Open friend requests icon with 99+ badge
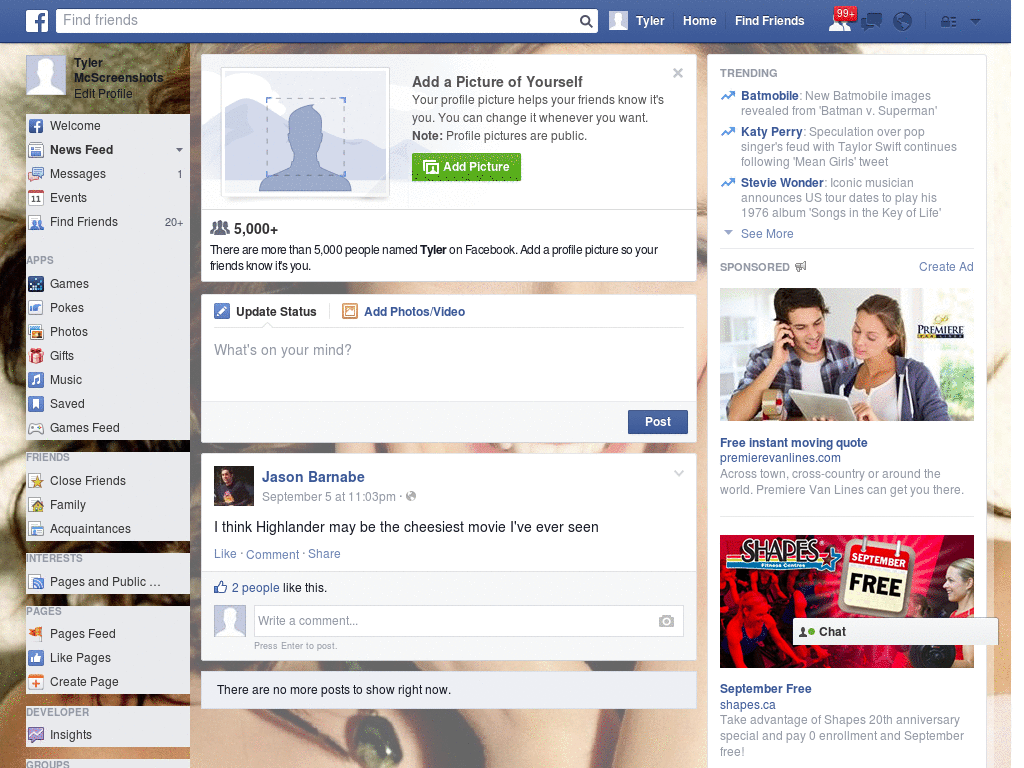Screen dimensions: 1024x768 [840, 21]
